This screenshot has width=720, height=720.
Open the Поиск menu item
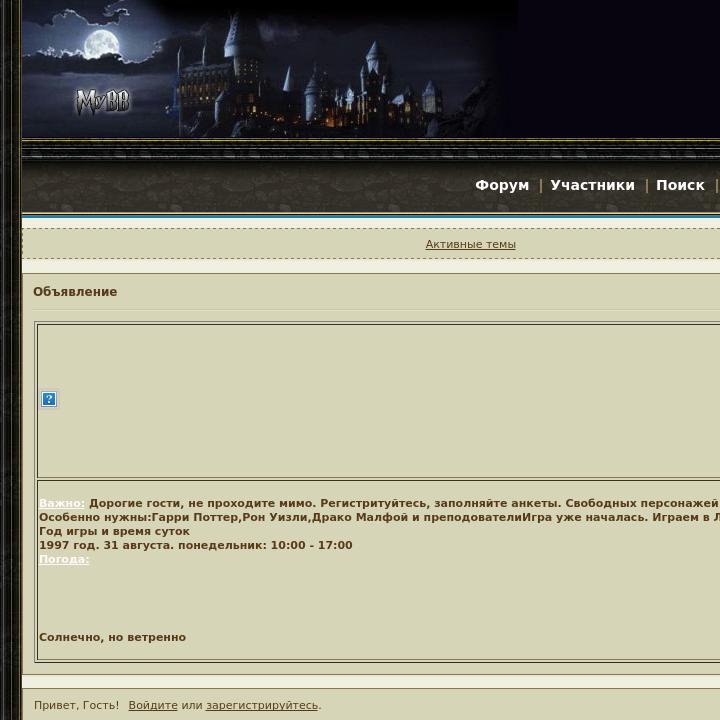tap(680, 185)
